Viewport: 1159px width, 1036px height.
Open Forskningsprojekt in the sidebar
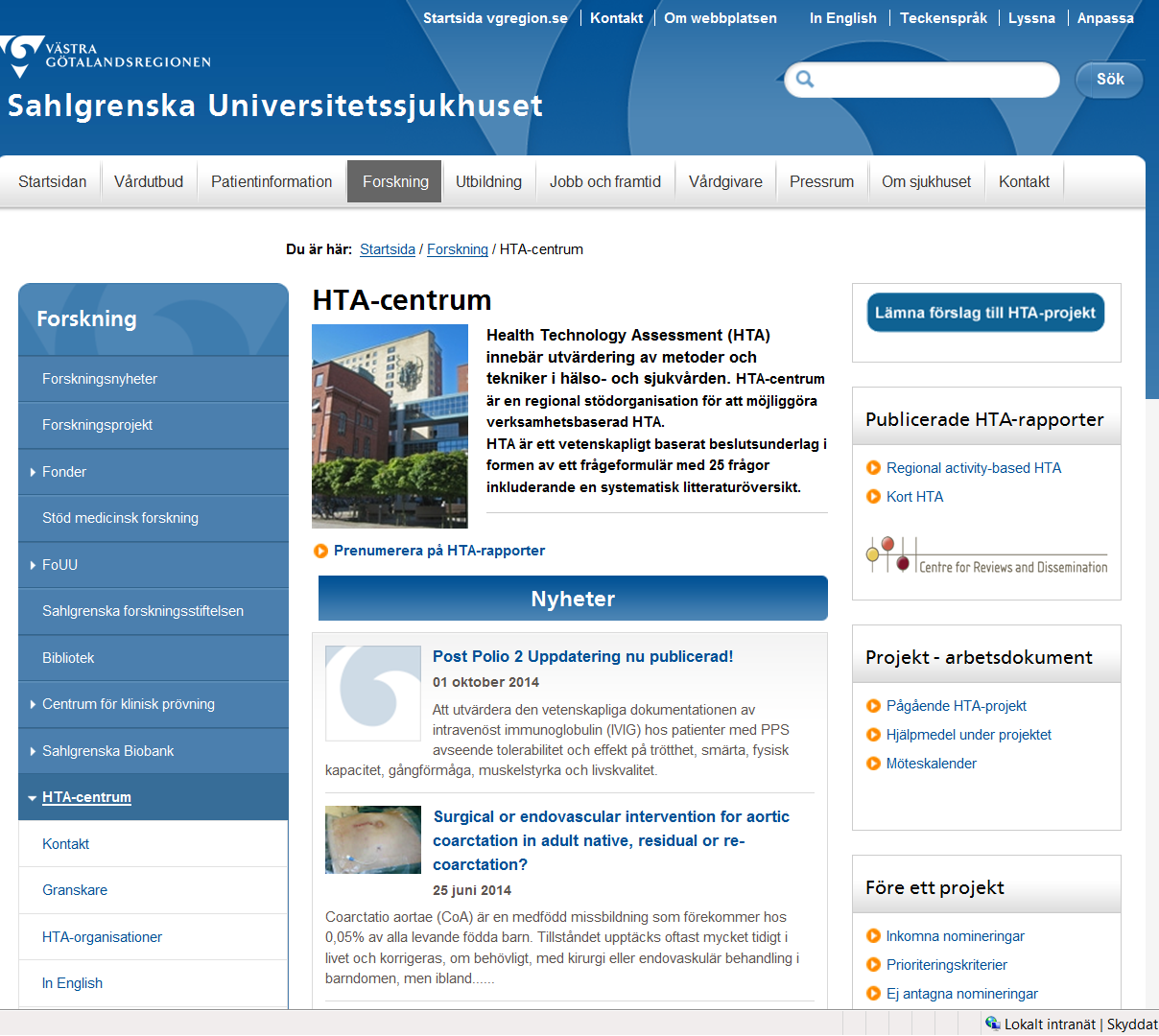click(x=154, y=425)
